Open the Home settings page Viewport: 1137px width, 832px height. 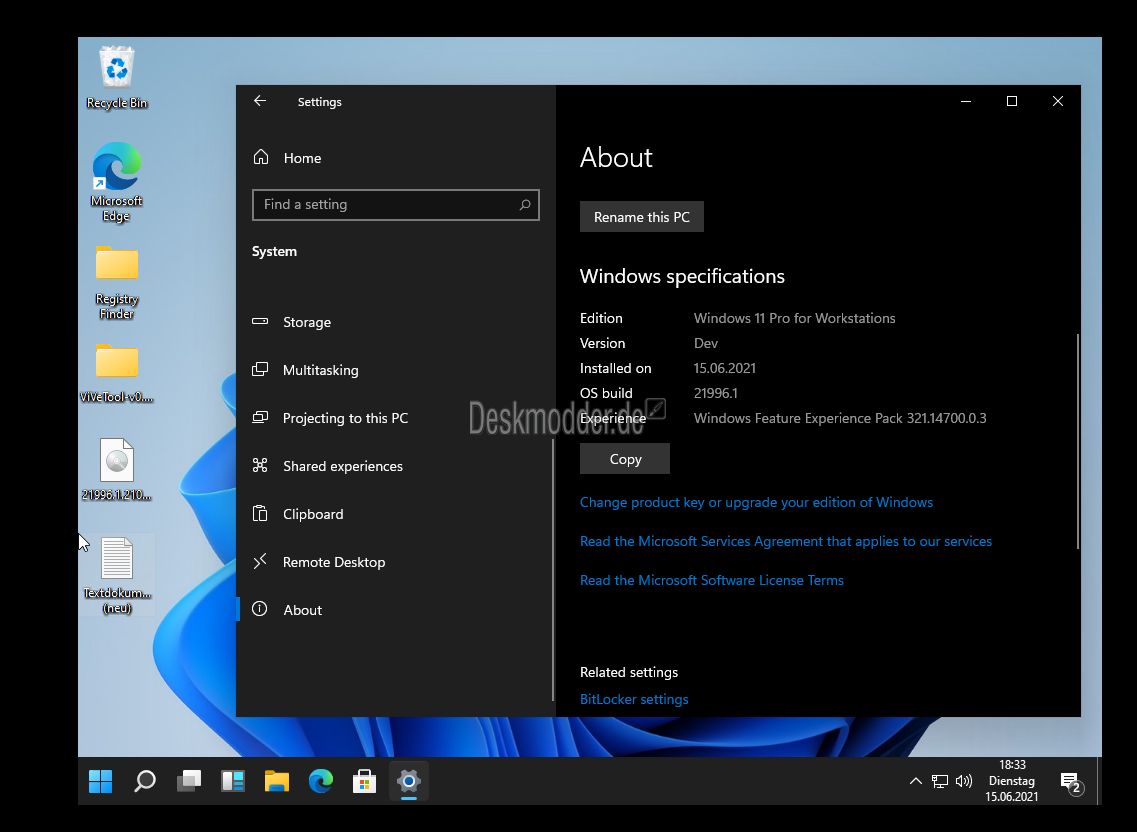(395, 158)
